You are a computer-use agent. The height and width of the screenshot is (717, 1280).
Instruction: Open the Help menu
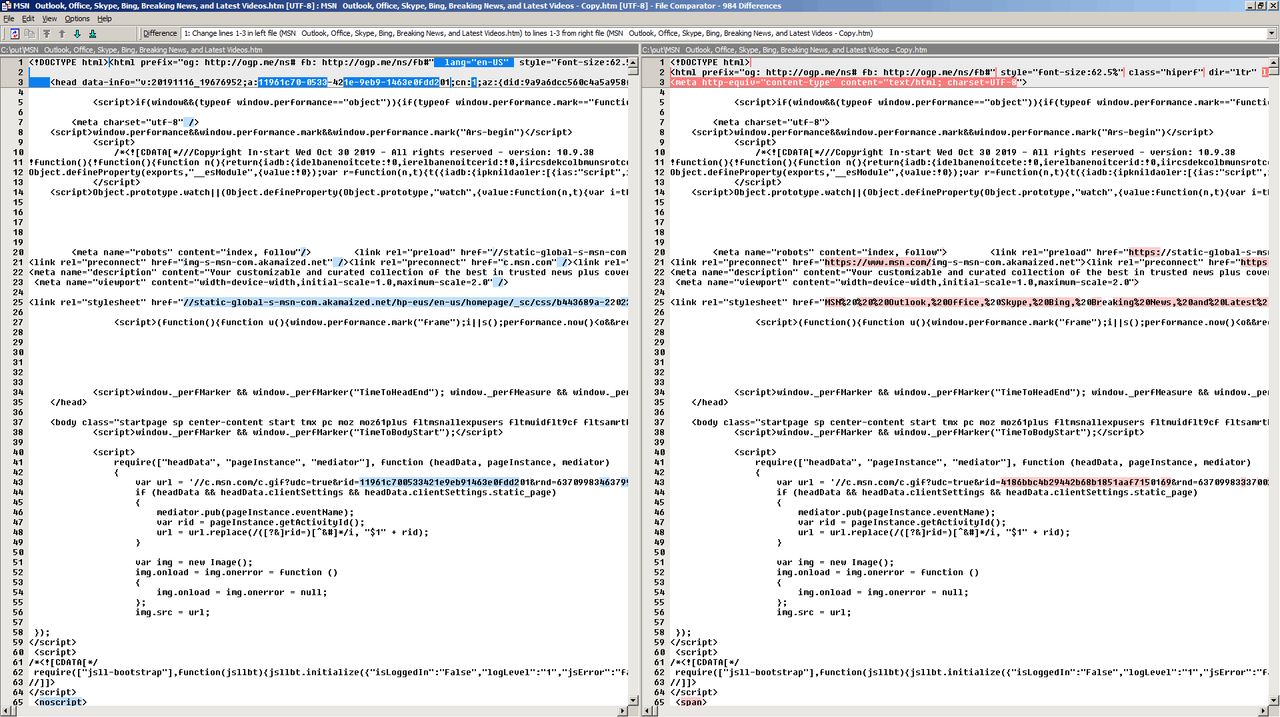click(x=104, y=18)
